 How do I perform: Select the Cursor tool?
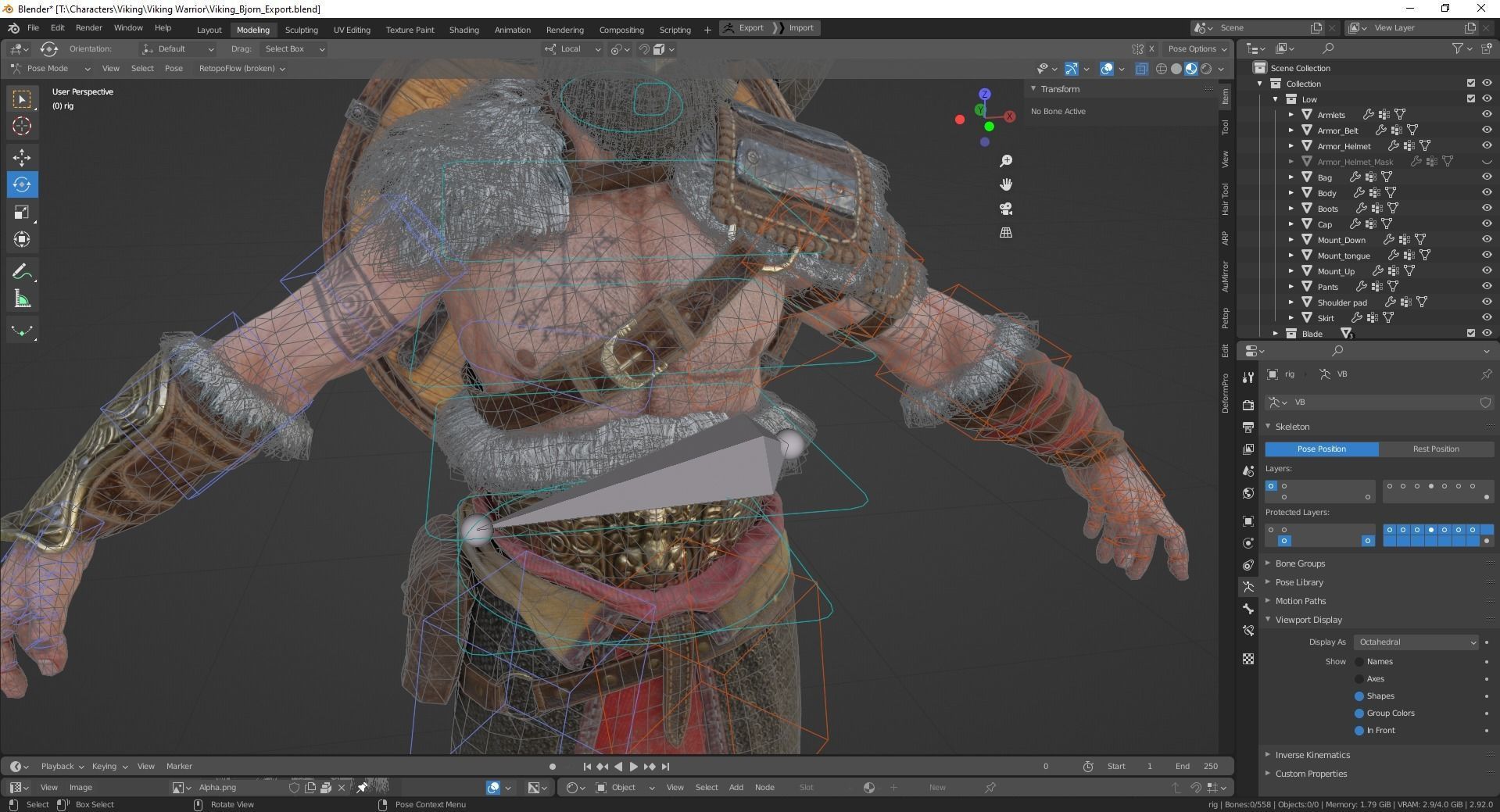point(22,126)
